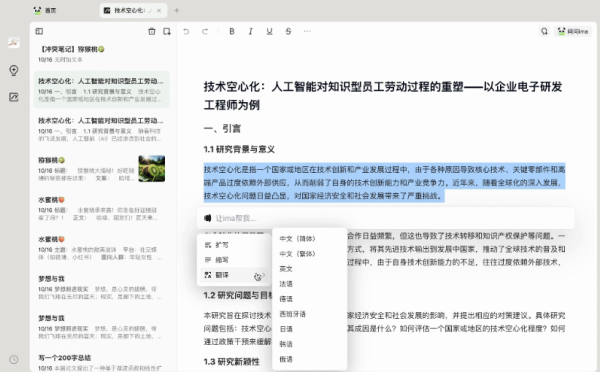Click the 翻译 icon in the AI menu
Viewport: 600px width, 372px height.
pos(208,275)
